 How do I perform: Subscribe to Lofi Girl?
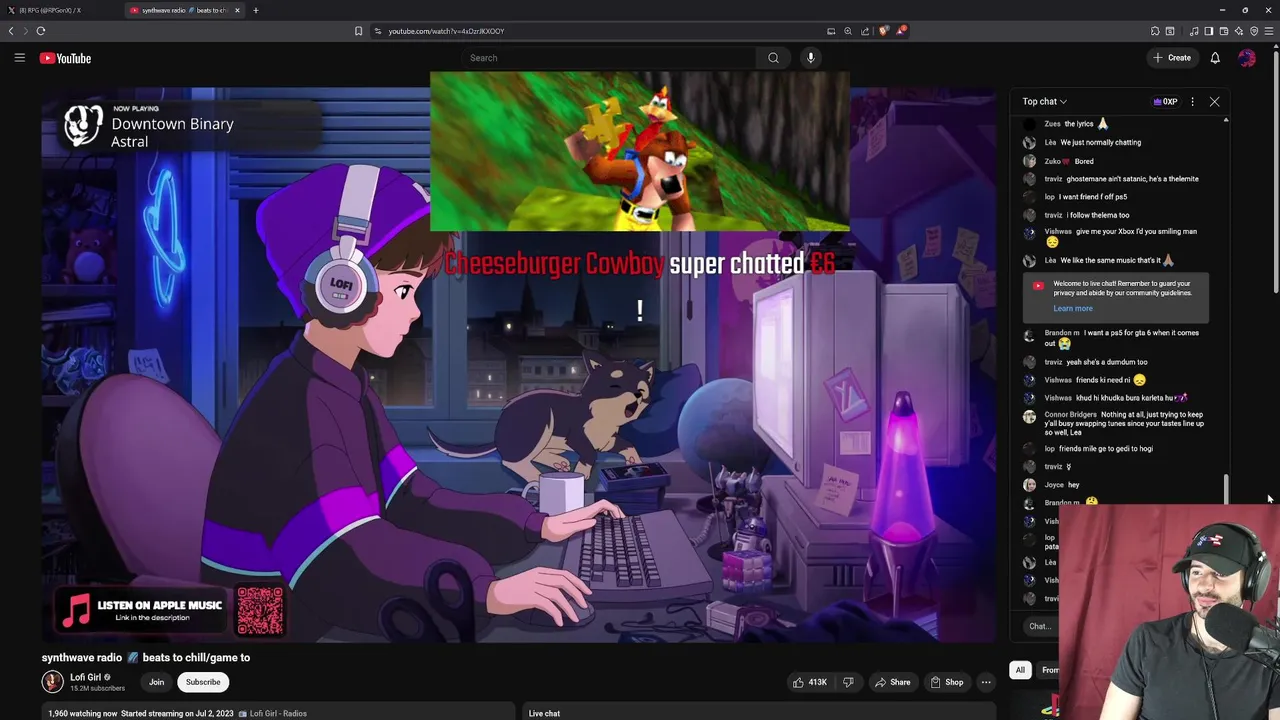point(203,682)
